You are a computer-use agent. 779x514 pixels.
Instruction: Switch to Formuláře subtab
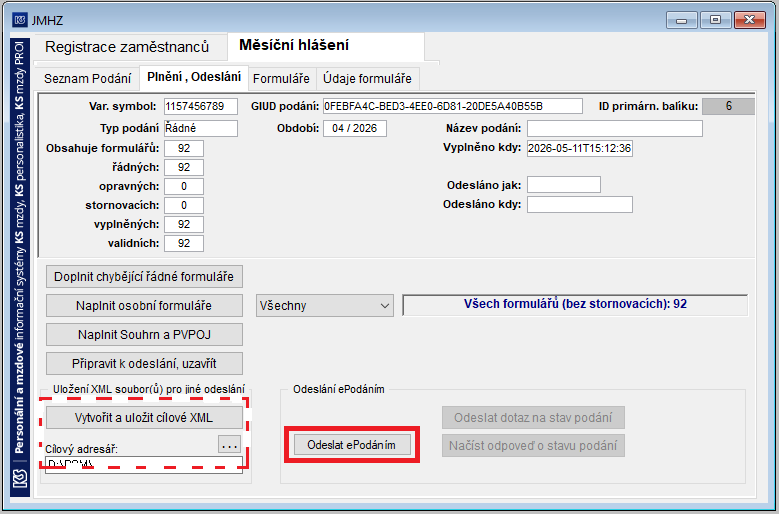(x=281, y=79)
